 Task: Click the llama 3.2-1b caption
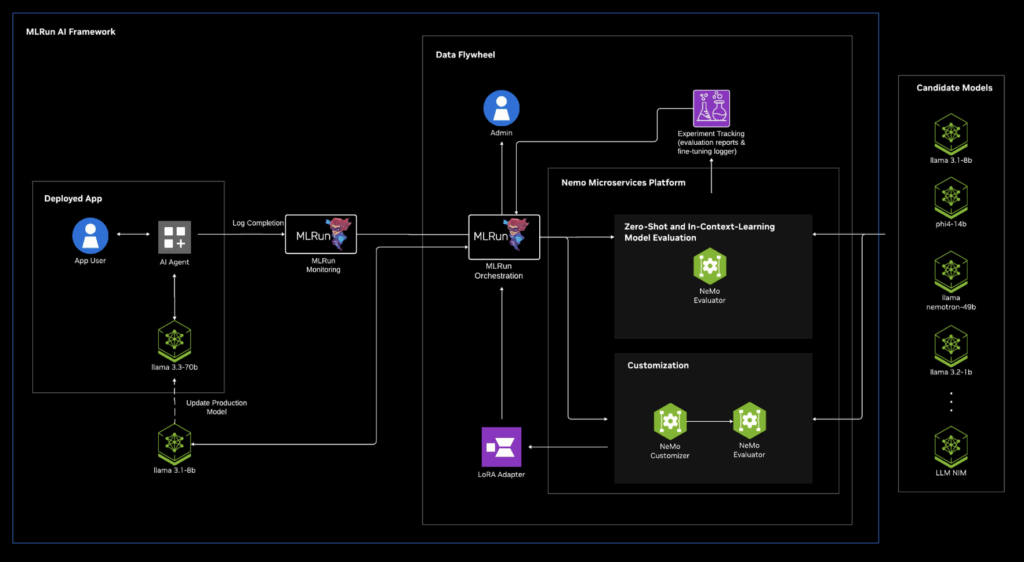click(951, 372)
